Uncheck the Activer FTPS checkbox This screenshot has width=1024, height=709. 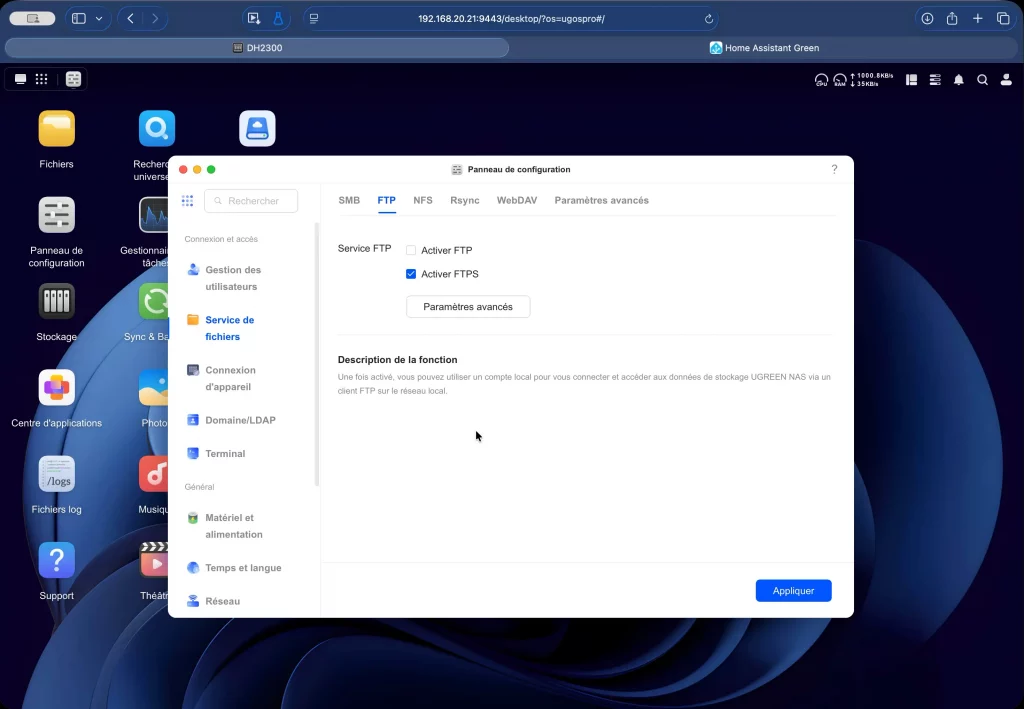pos(411,274)
